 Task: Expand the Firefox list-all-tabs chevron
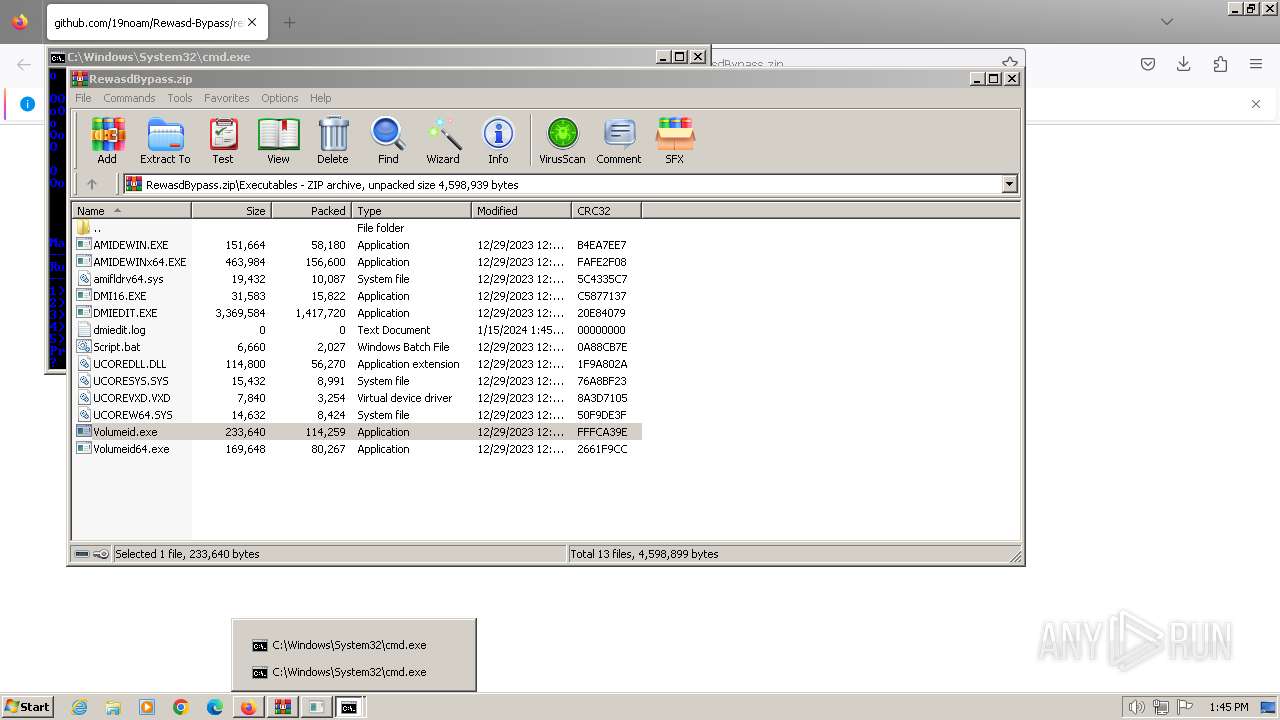[x=1166, y=22]
